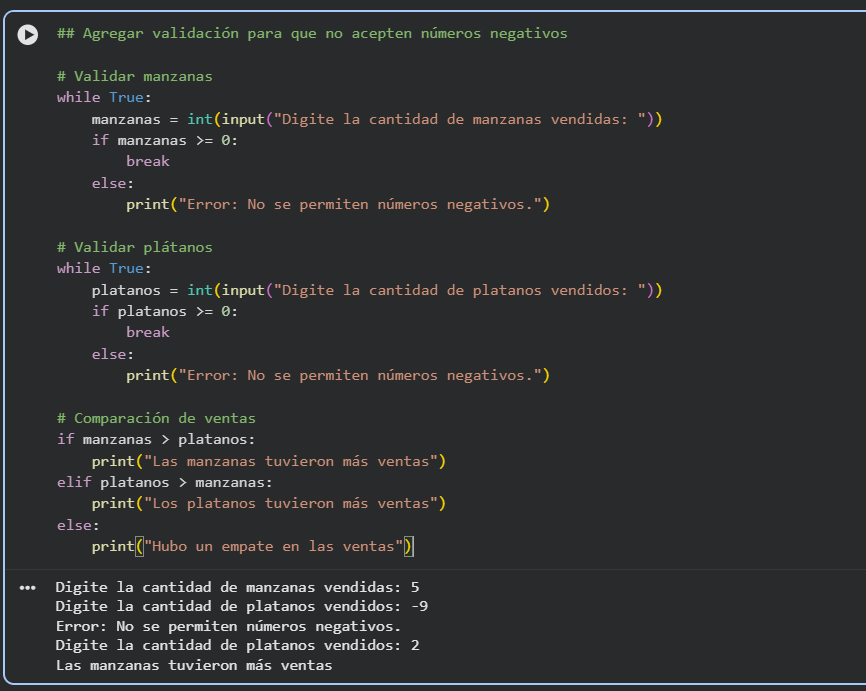Click the 'if platanos >= 0:' line
The image size is (866, 691).
click(x=165, y=312)
